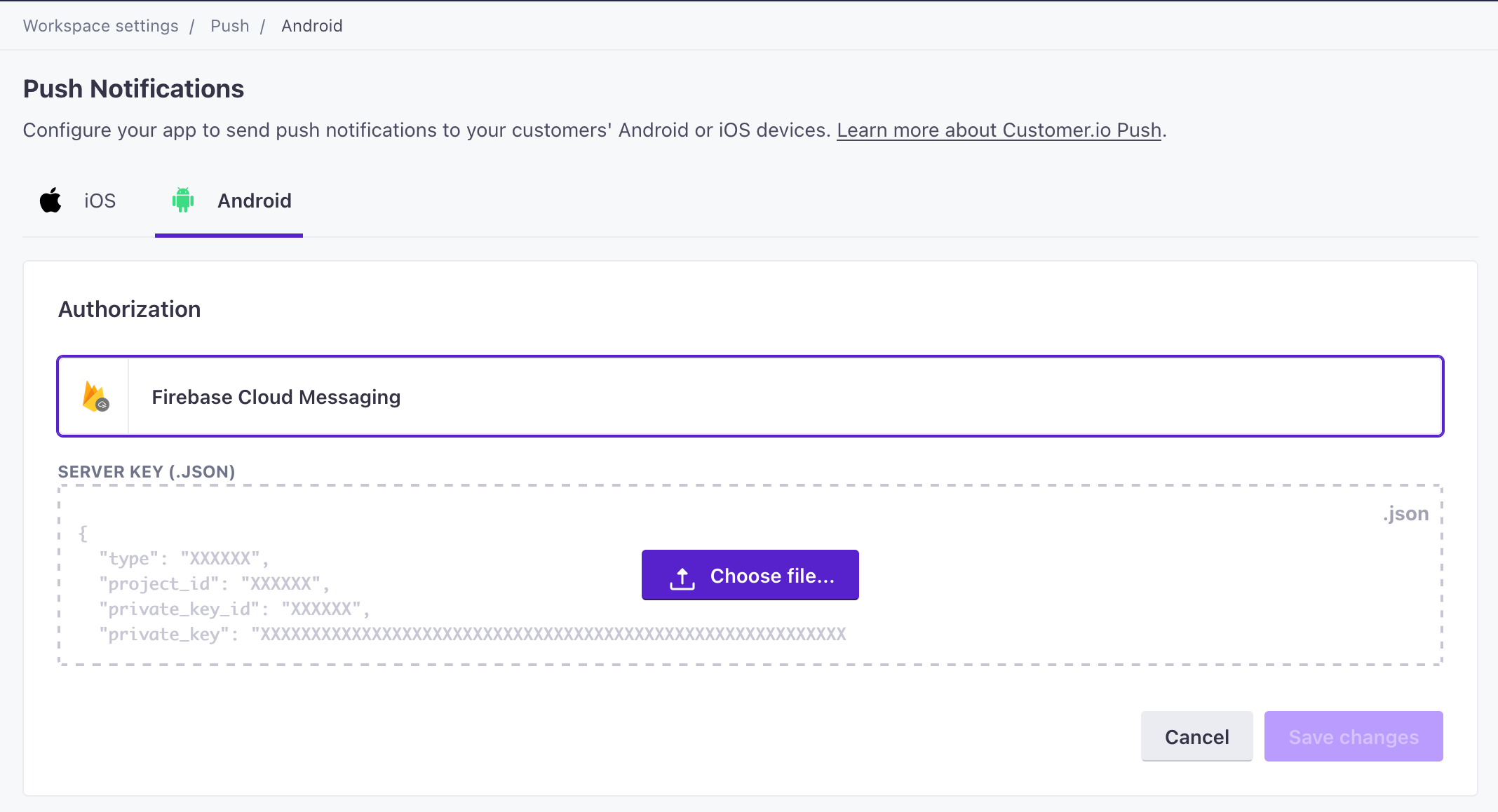This screenshot has height=812, width=1498.
Task: Select the Android tab label
Action: (x=255, y=201)
